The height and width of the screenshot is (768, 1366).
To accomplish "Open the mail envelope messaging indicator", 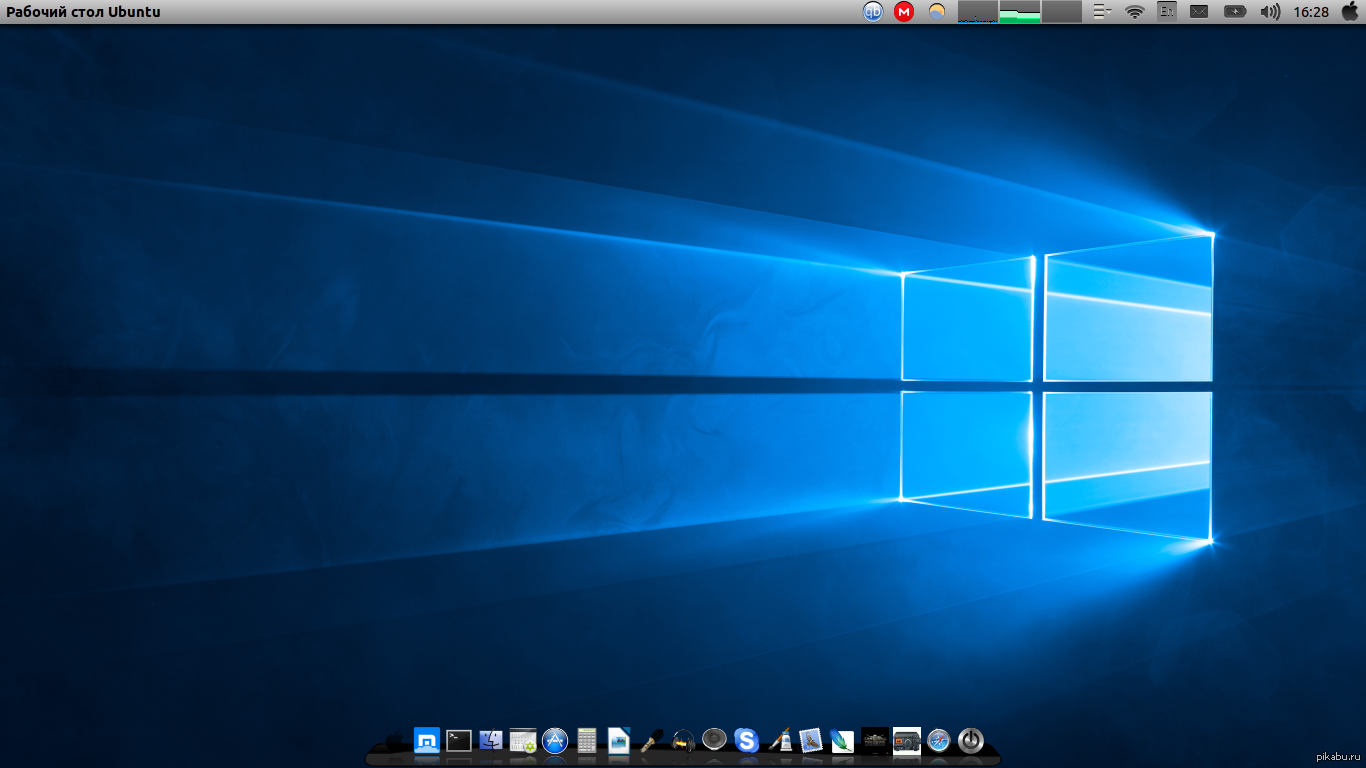I will pos(1199,12).
